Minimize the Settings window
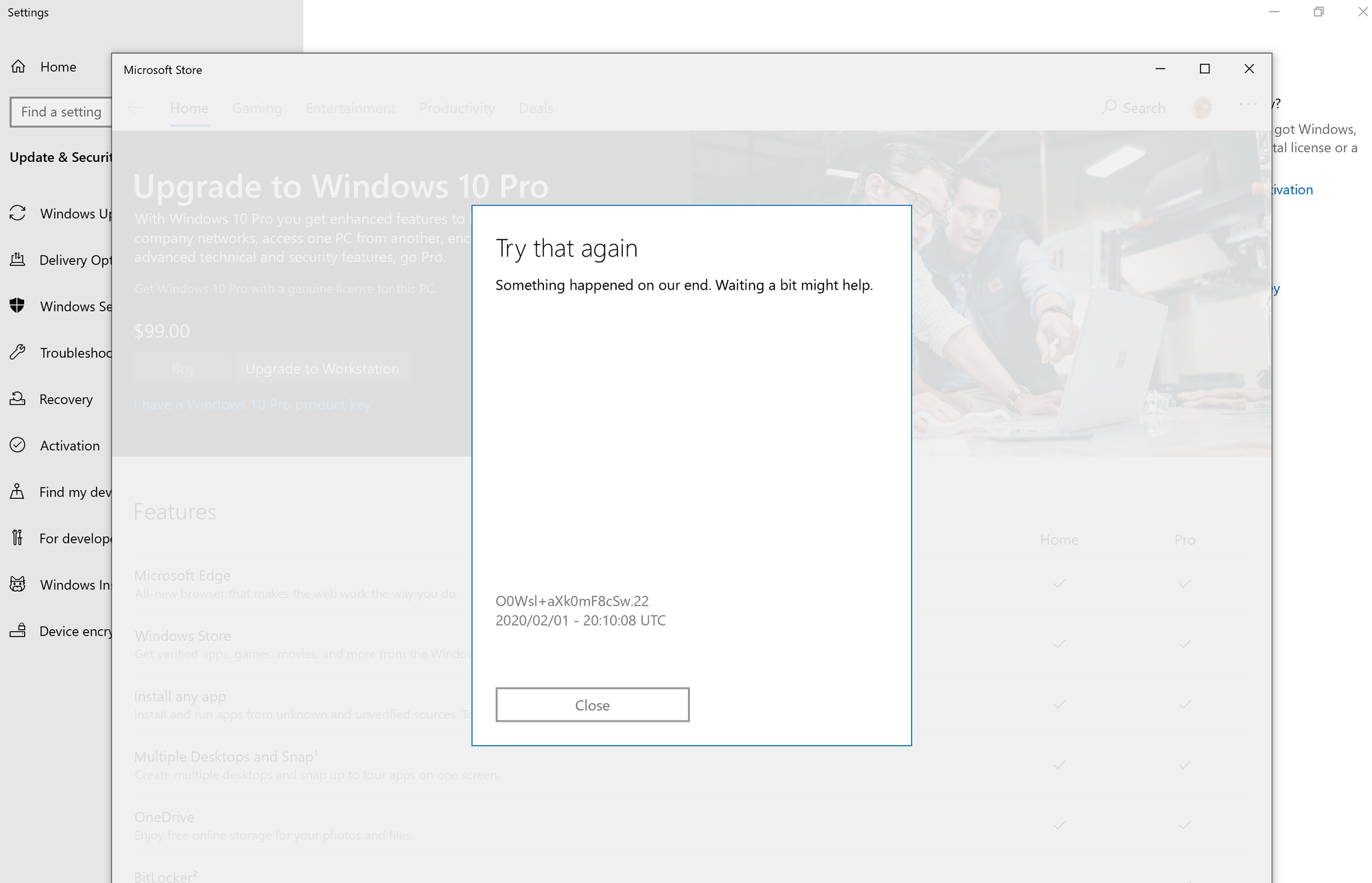The width and height of the screenshot is (1372, 883). tap(1275, 12)
